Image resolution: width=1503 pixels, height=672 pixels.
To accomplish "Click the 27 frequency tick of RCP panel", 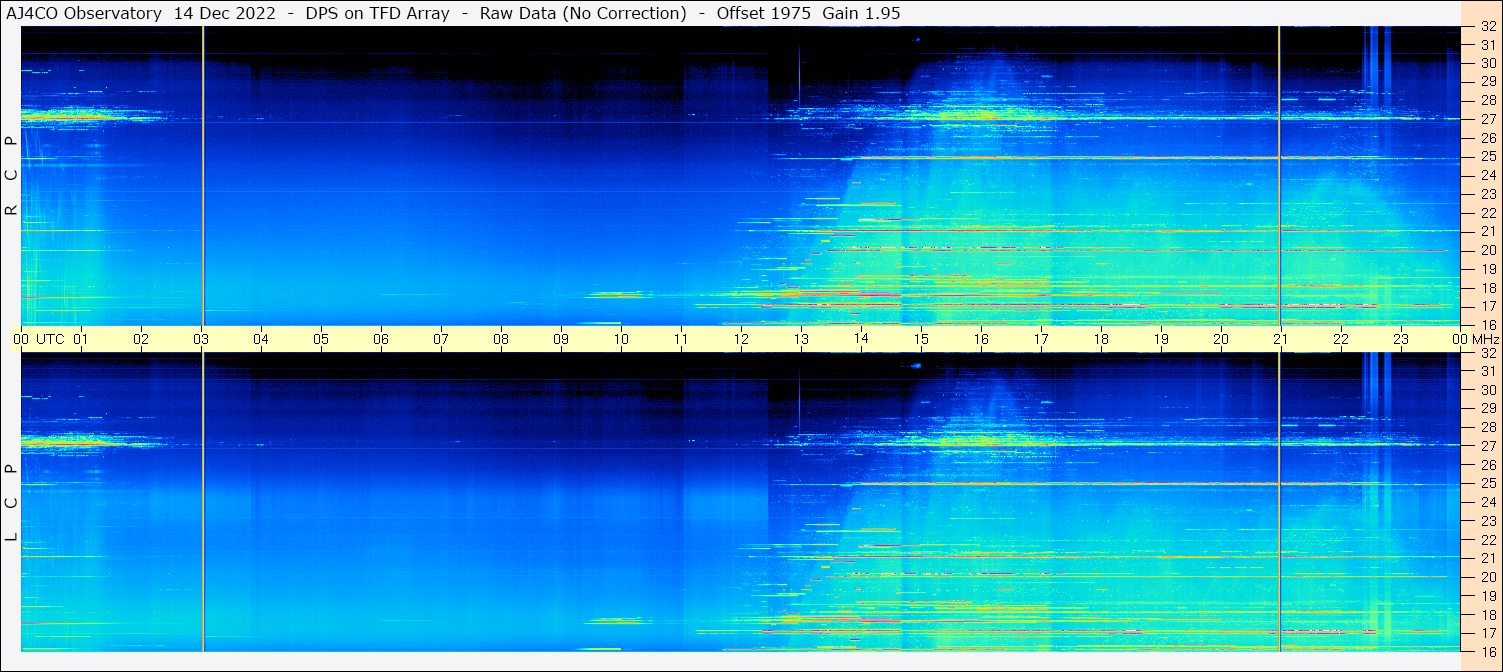I will click(x=1487, y=119).
